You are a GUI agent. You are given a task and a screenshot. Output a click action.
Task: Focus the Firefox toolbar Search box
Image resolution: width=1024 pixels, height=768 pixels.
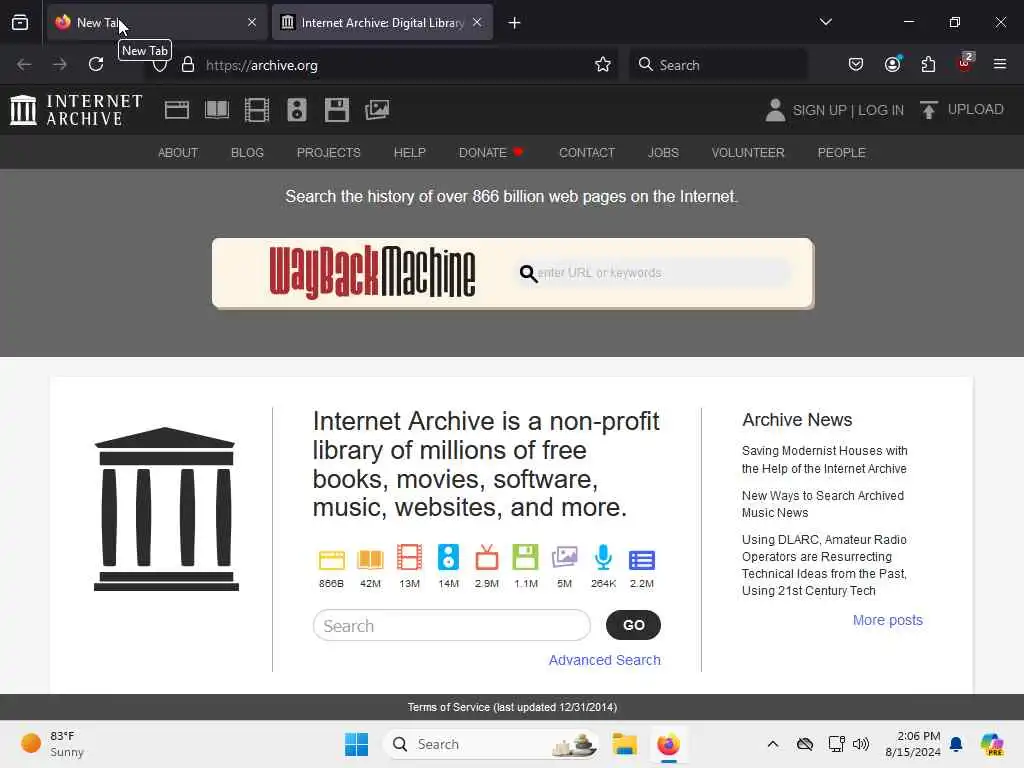tap(718, 65)
